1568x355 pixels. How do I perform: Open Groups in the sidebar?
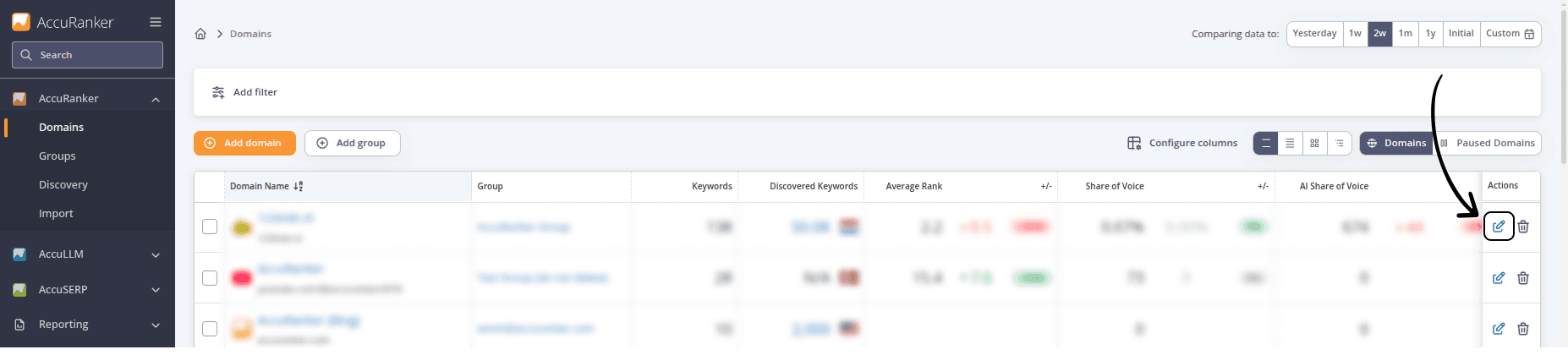point(58,156)
